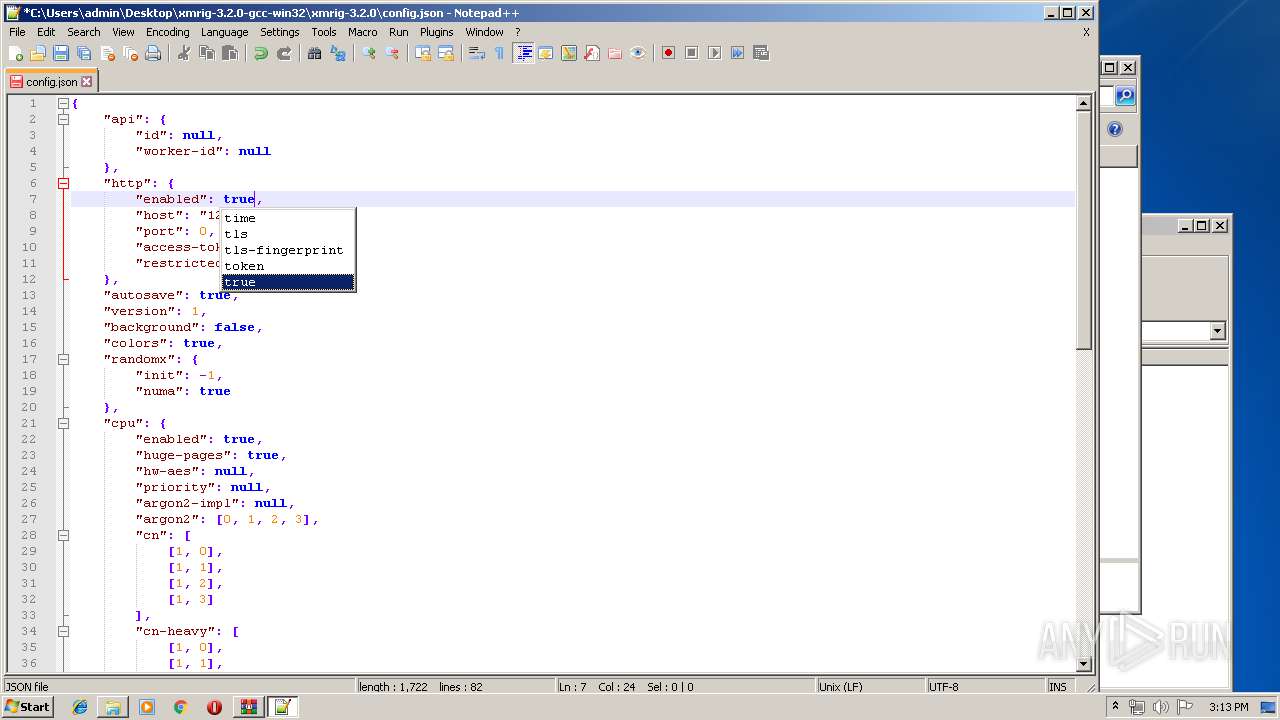Choose "token" from the autocomplete list
This screenshot has height=720, width=1280.
[288, 266]
